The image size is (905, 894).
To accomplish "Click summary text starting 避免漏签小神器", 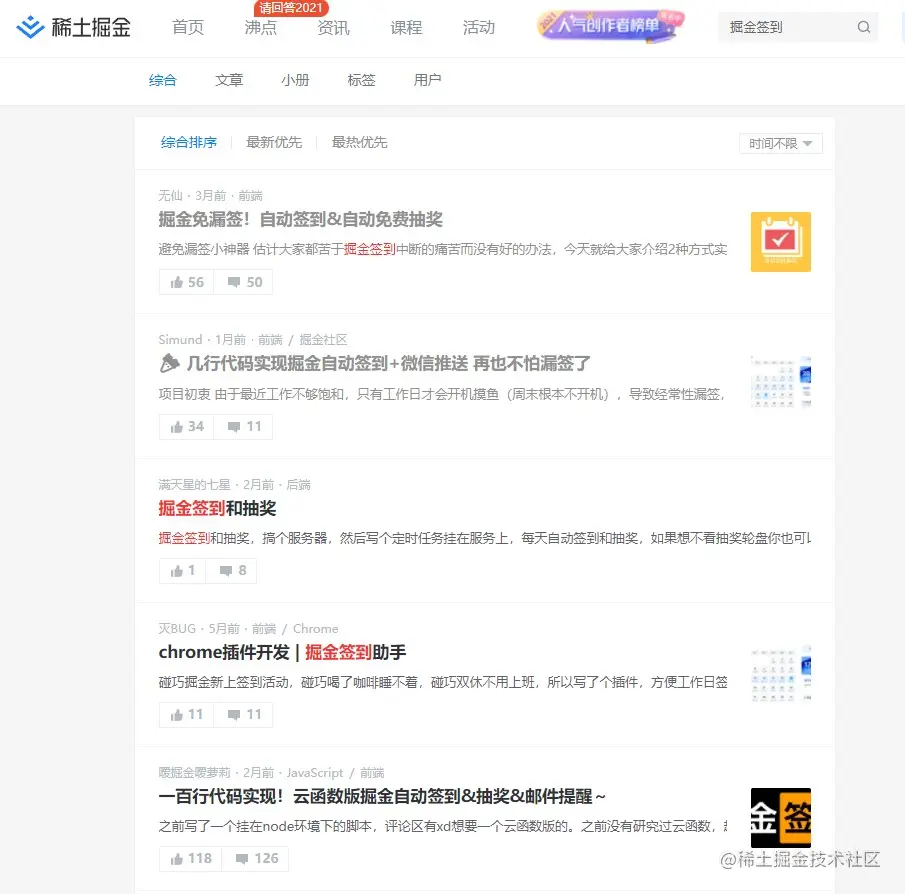I will pos(443,249).
